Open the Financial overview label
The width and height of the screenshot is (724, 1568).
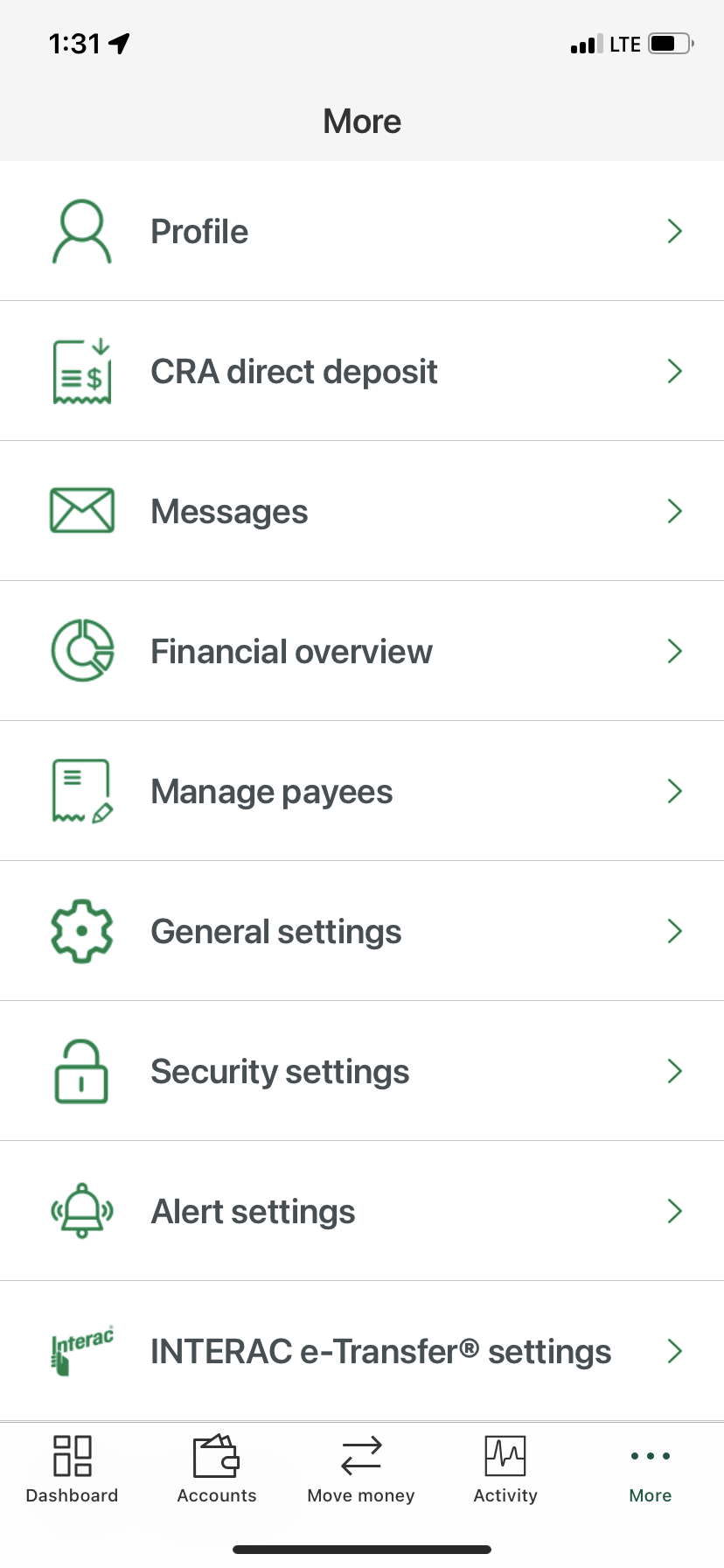(291, 652)
